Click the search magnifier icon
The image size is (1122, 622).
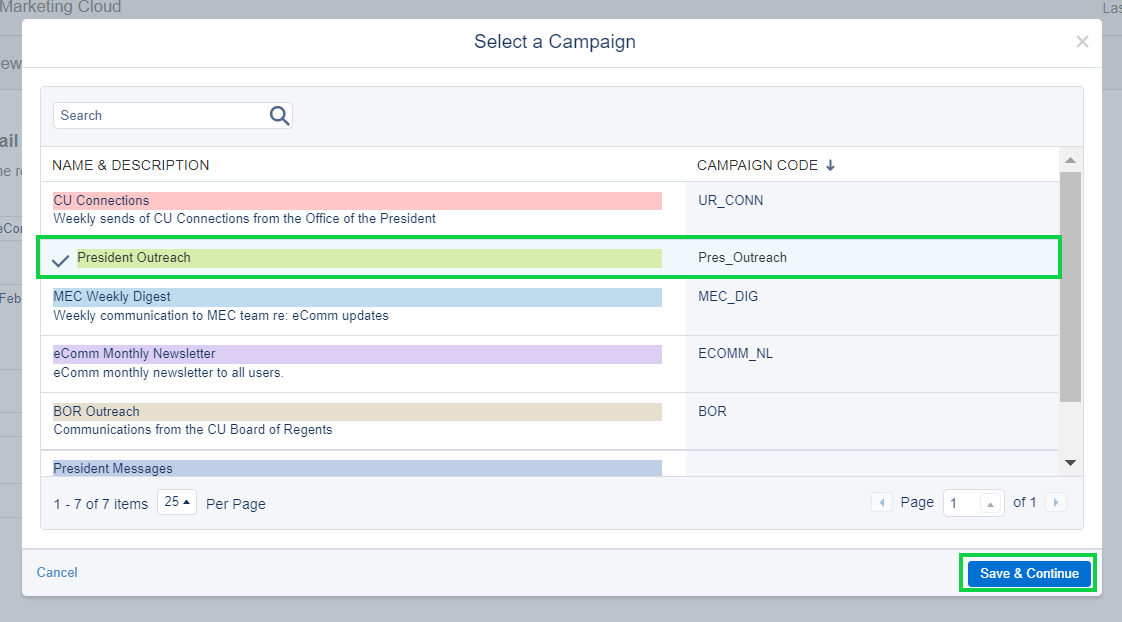(279, 115)
